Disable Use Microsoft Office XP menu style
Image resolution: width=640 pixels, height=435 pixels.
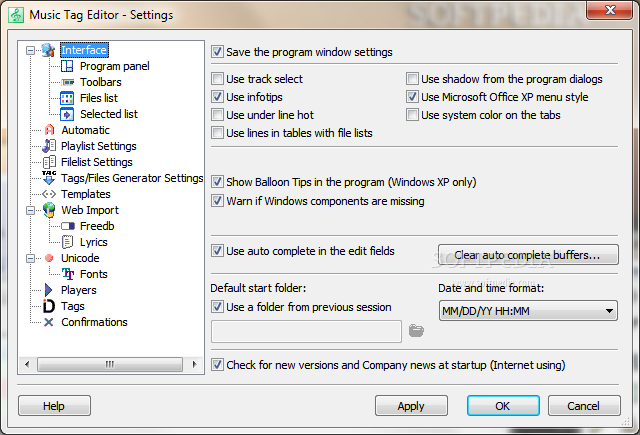pos(412,97)
